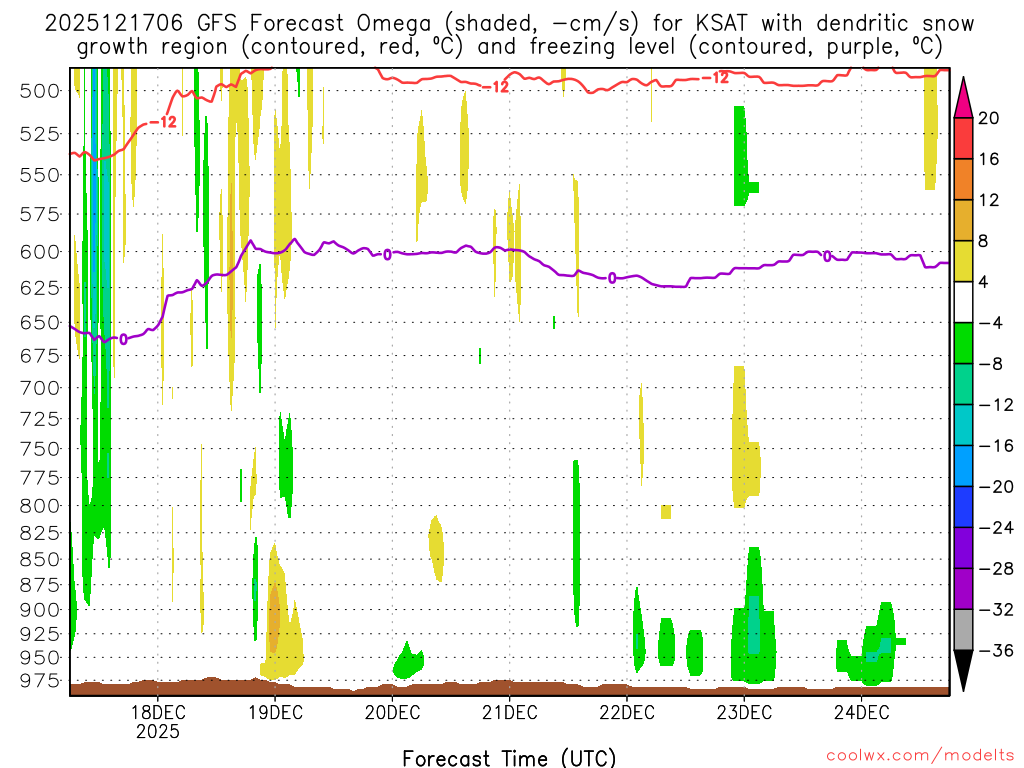Screen dimensions: 1024x768
Task: Click the 525 pressure level label
Action: click(40, 135)
